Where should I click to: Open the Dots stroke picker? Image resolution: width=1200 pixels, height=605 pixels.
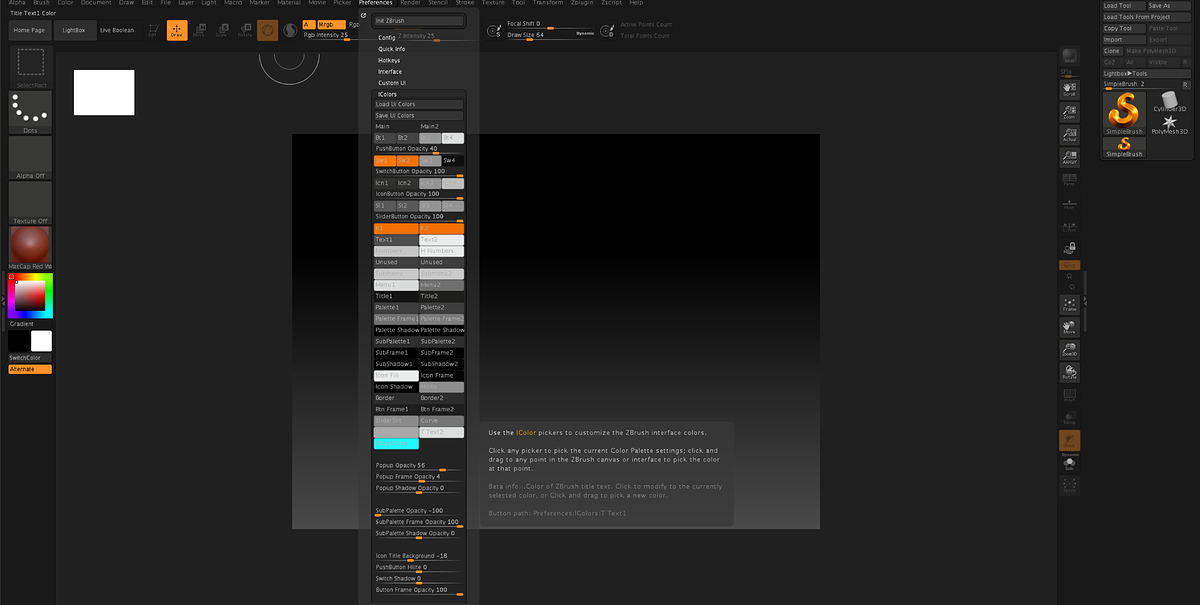pos(30,113)
